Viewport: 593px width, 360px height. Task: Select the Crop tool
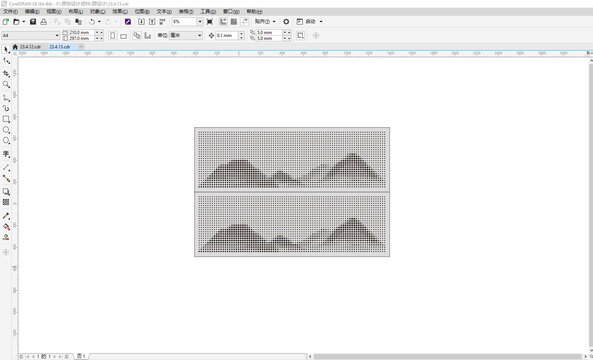point(6,73)
